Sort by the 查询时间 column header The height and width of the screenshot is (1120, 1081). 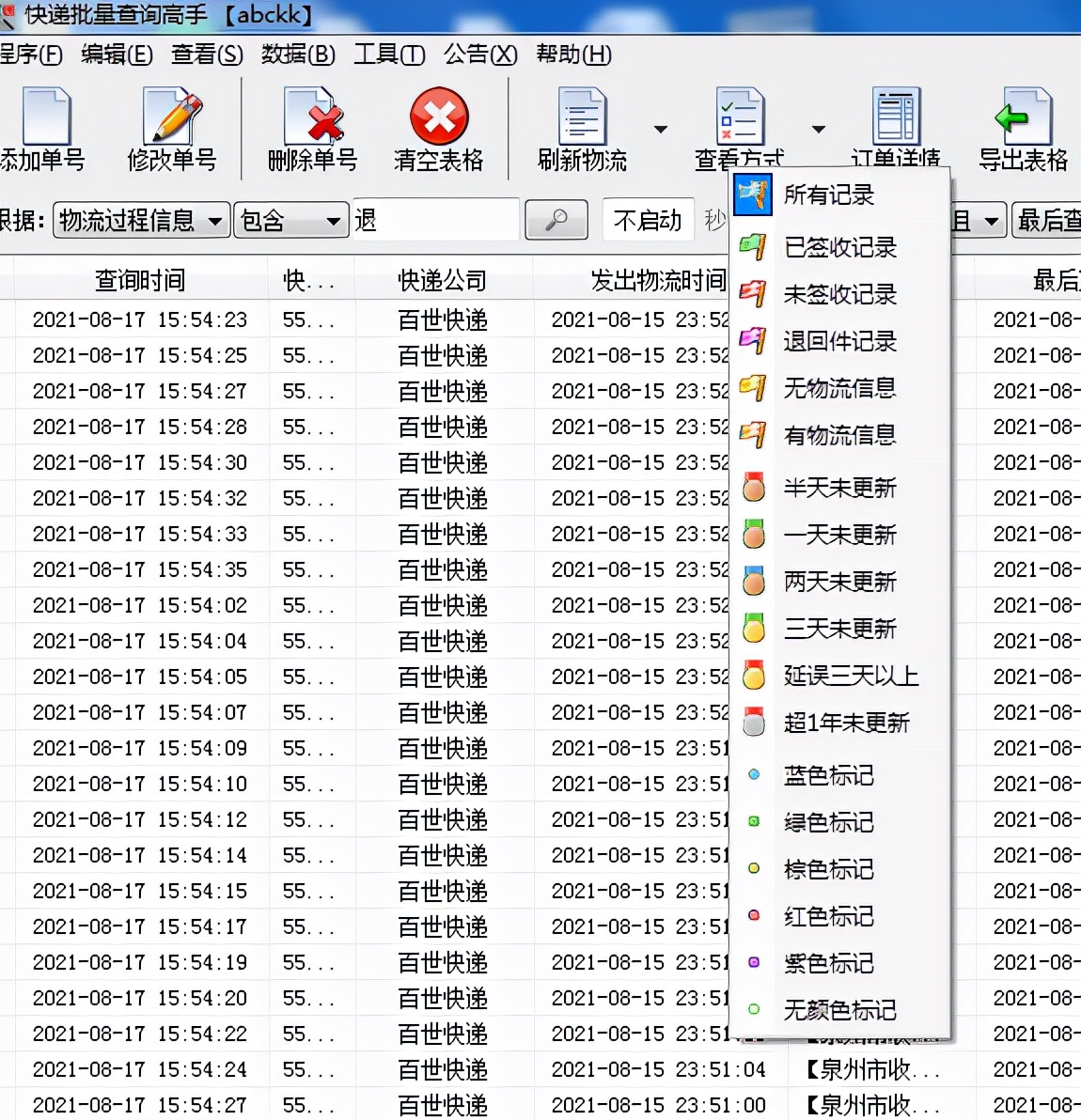coord(141,280)
